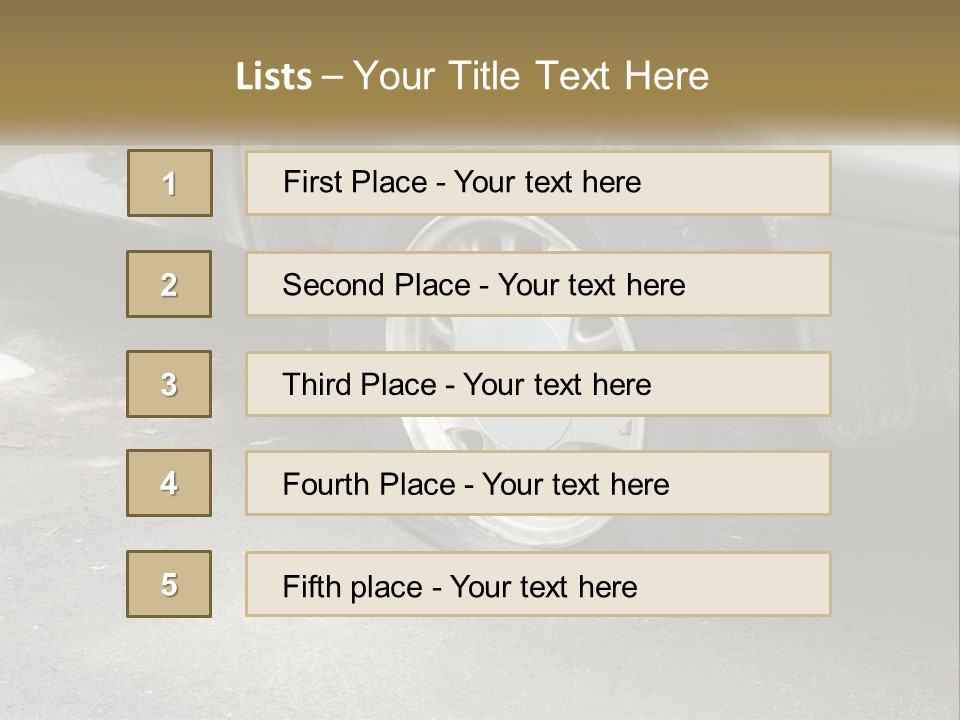Click the words 'Fifth place' in the last bar
Viewport: 960px width, 720px height.
pyautogui.click(x=353, y=587)
